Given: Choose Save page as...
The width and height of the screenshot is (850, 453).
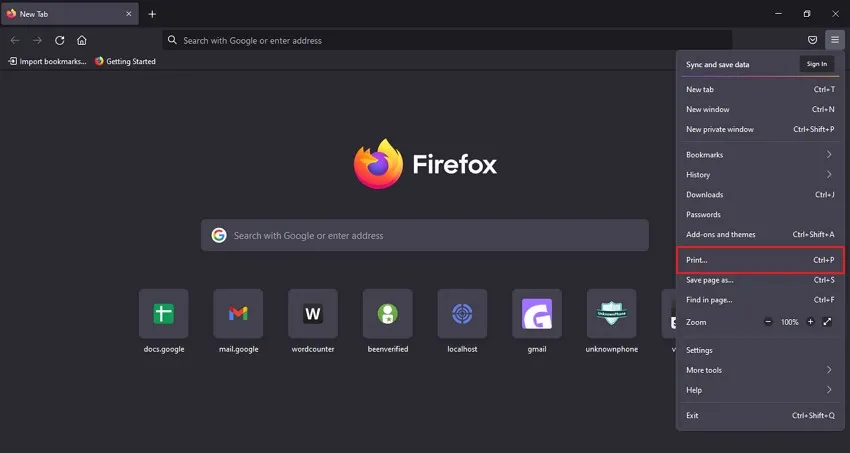Looking at the screenshot, I should pos(760,280).
